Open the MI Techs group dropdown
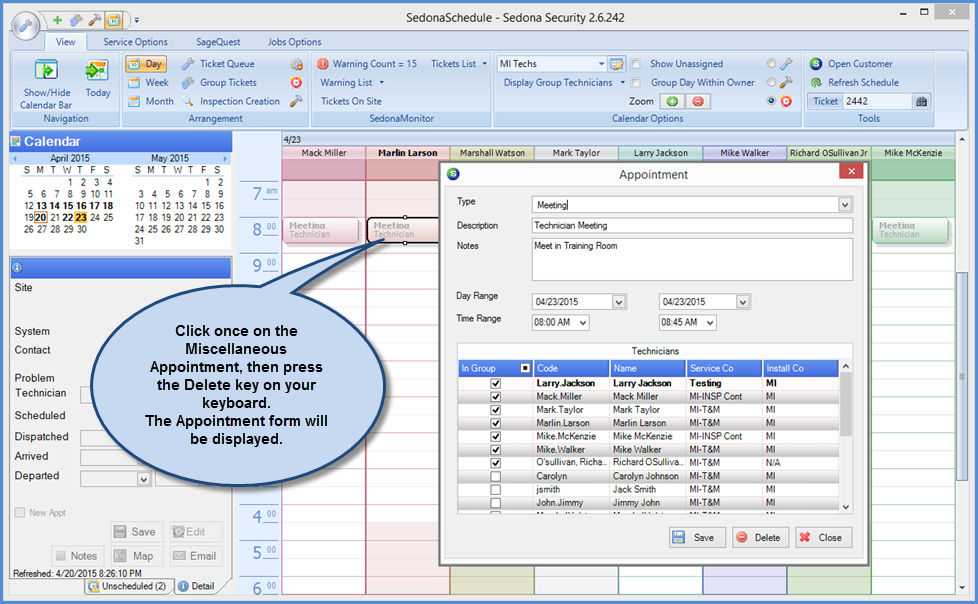This screenshot has height=604, width=978. coord(601,64)
